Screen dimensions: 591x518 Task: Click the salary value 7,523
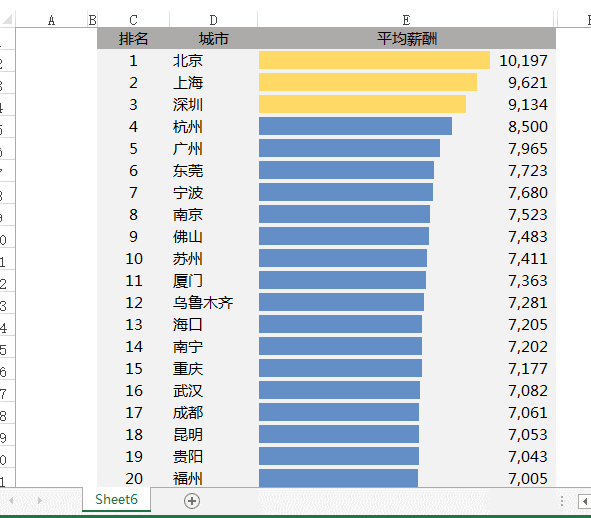tap(527, 215)
